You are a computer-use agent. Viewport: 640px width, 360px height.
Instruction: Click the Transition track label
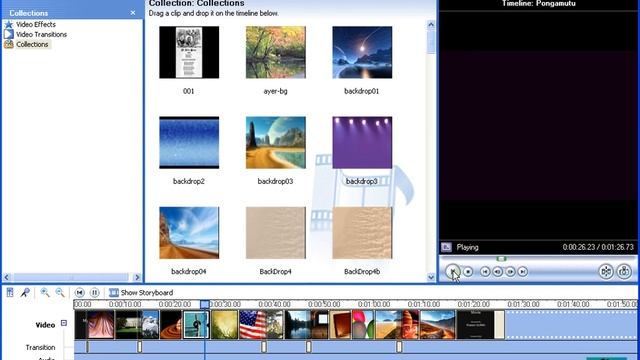(40, 347)
